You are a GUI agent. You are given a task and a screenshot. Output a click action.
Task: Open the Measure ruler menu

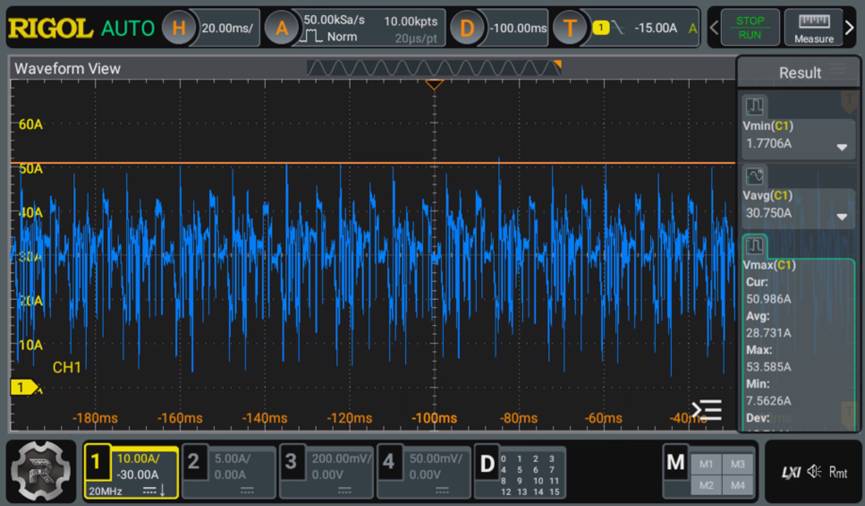point(814,28)
